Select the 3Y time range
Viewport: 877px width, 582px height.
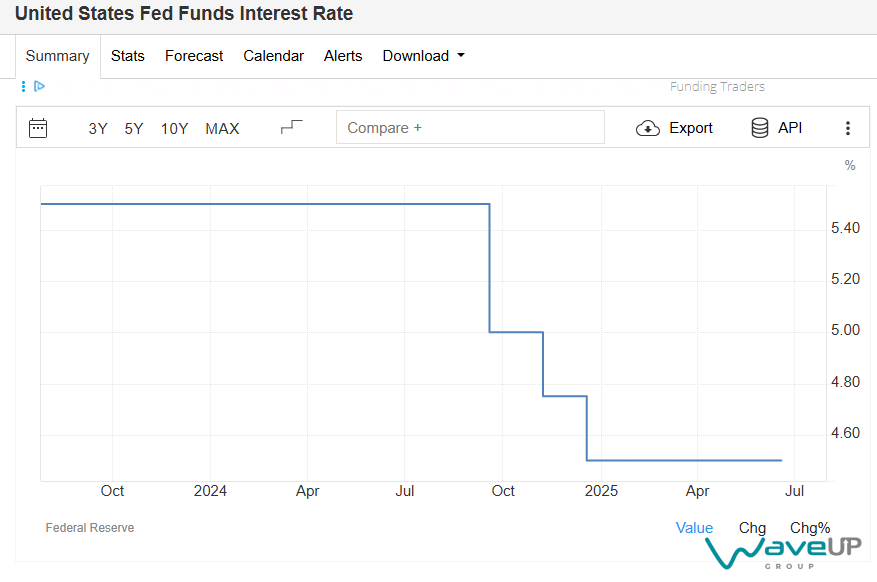click(98, 128)
